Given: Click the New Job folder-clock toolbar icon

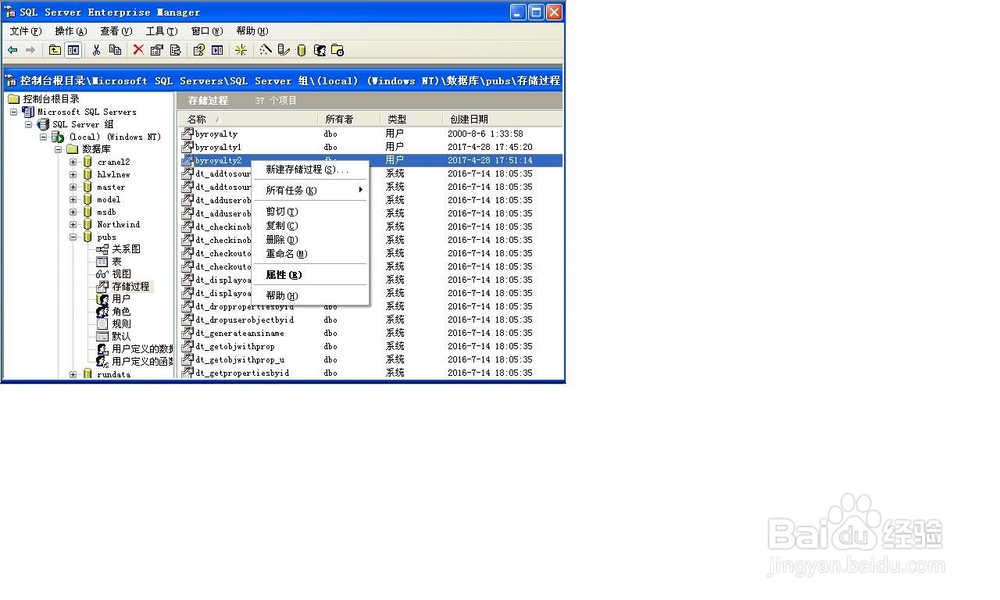Looking at the screenshot, I should (x=337, y=50).
